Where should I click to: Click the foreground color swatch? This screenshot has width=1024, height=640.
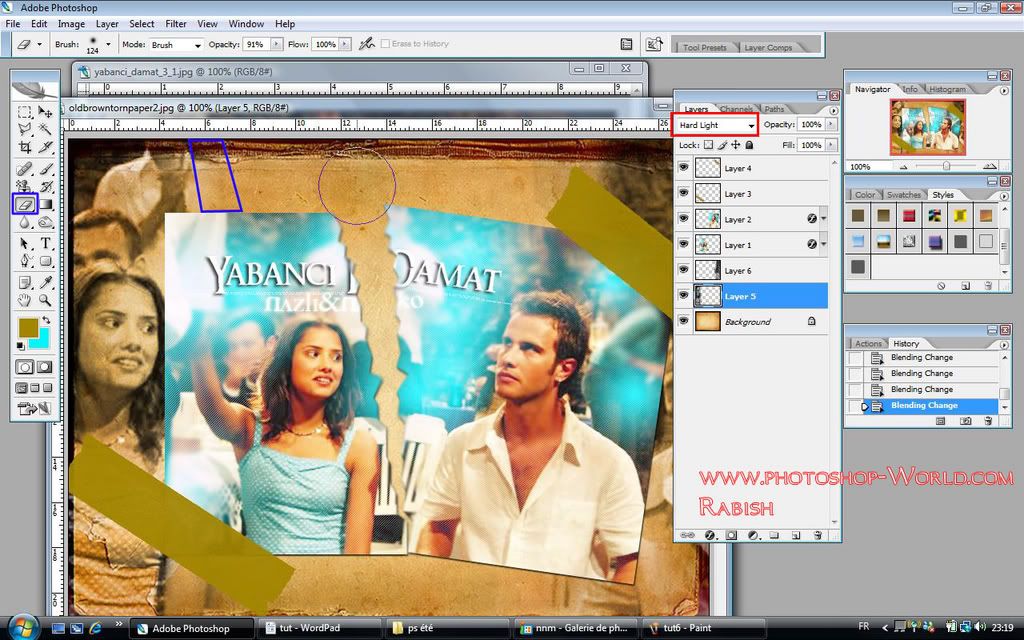click(x=27, y=327)
